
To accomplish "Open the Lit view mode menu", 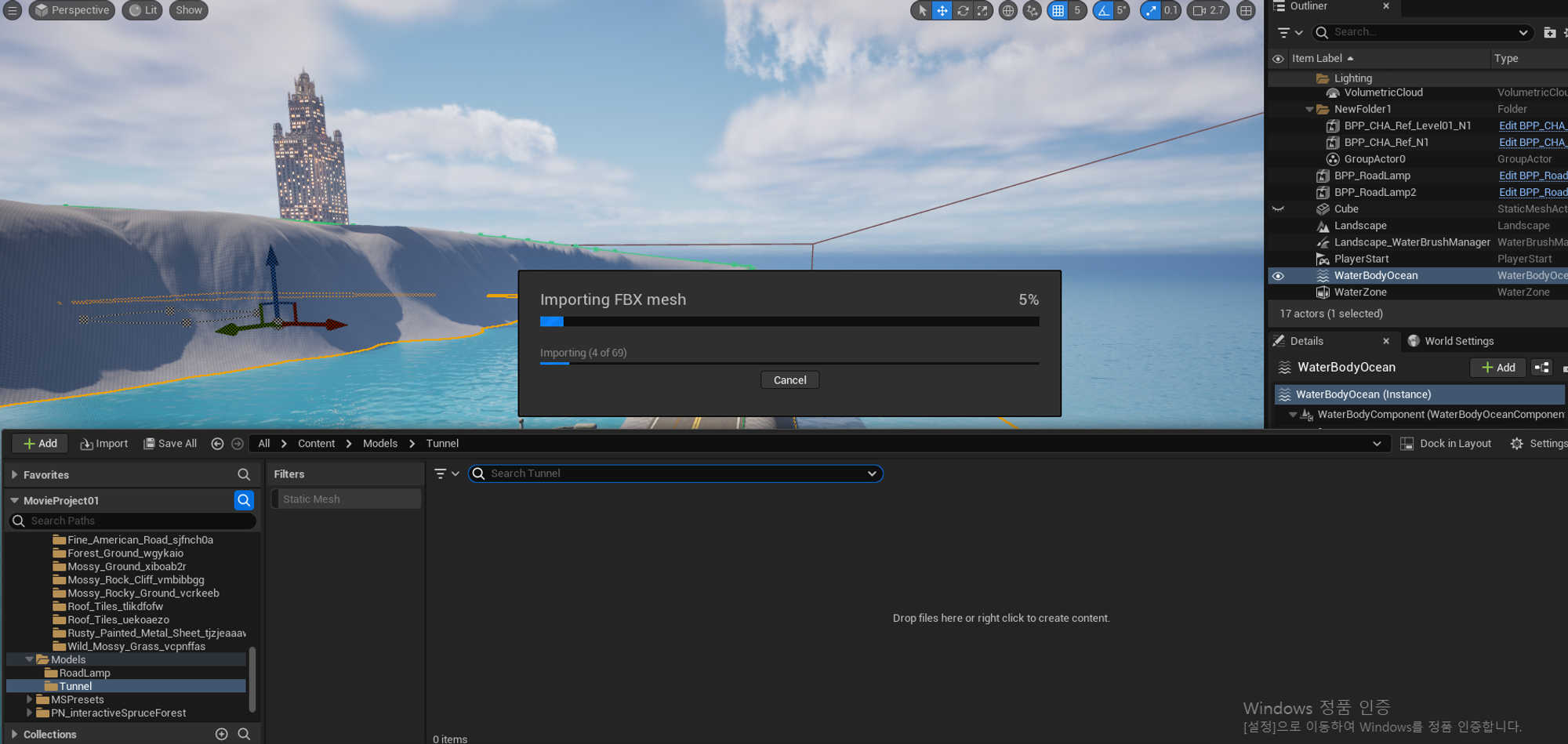I will 143,10.
